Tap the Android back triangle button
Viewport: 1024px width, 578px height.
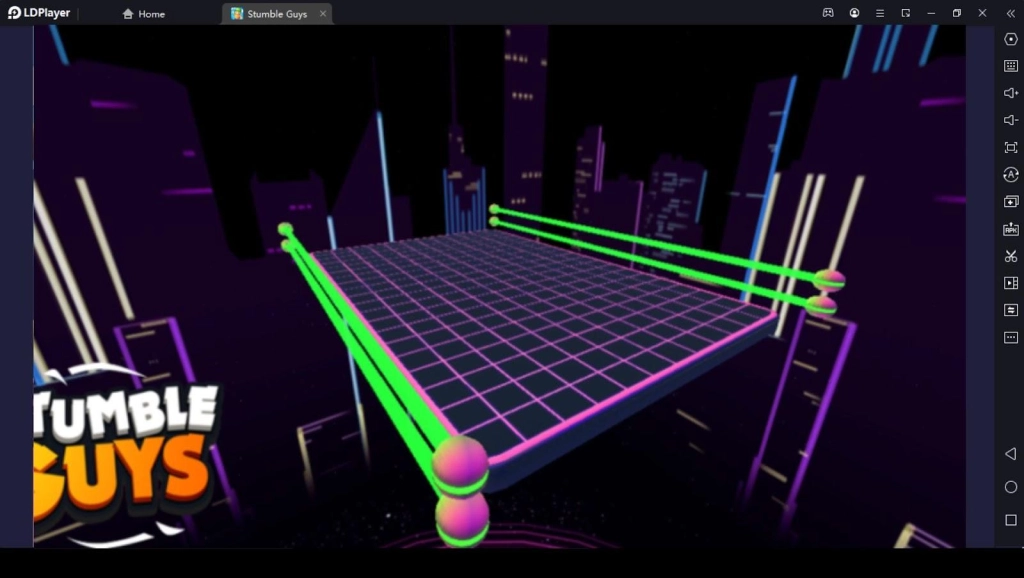1010,454
